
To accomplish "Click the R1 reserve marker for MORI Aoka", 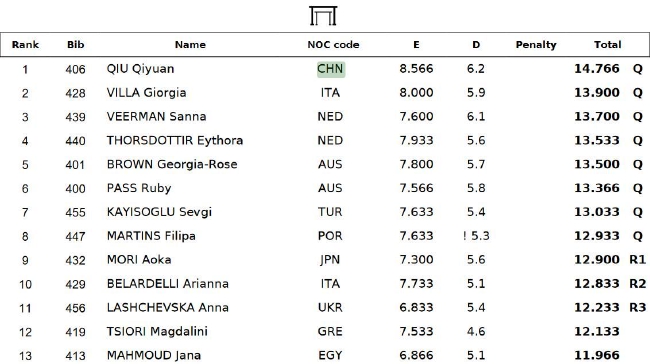I will click(638, 260).
